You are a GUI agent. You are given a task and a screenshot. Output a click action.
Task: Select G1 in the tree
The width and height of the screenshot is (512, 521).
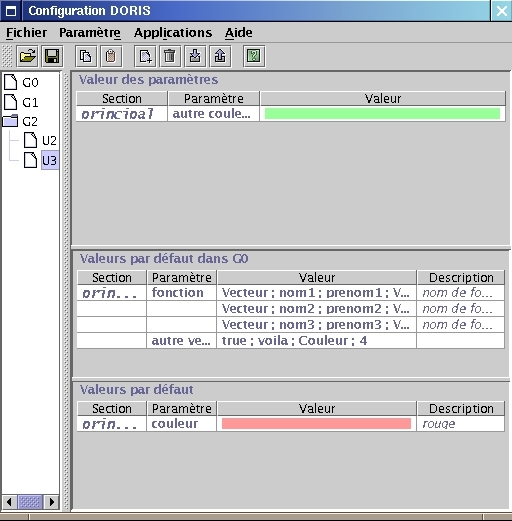click(x=30, y=102)
